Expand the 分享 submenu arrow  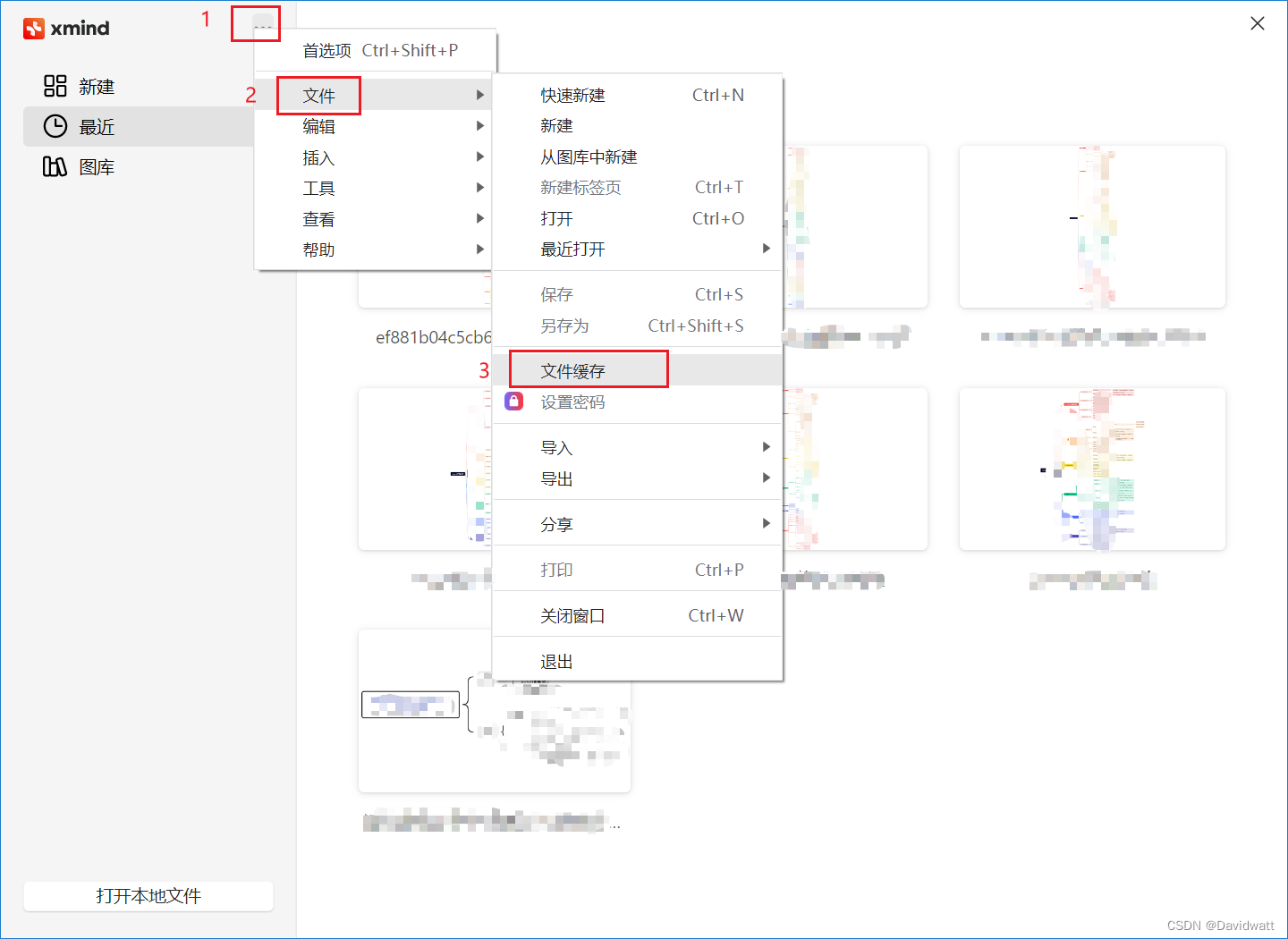[x=767, y=524]
